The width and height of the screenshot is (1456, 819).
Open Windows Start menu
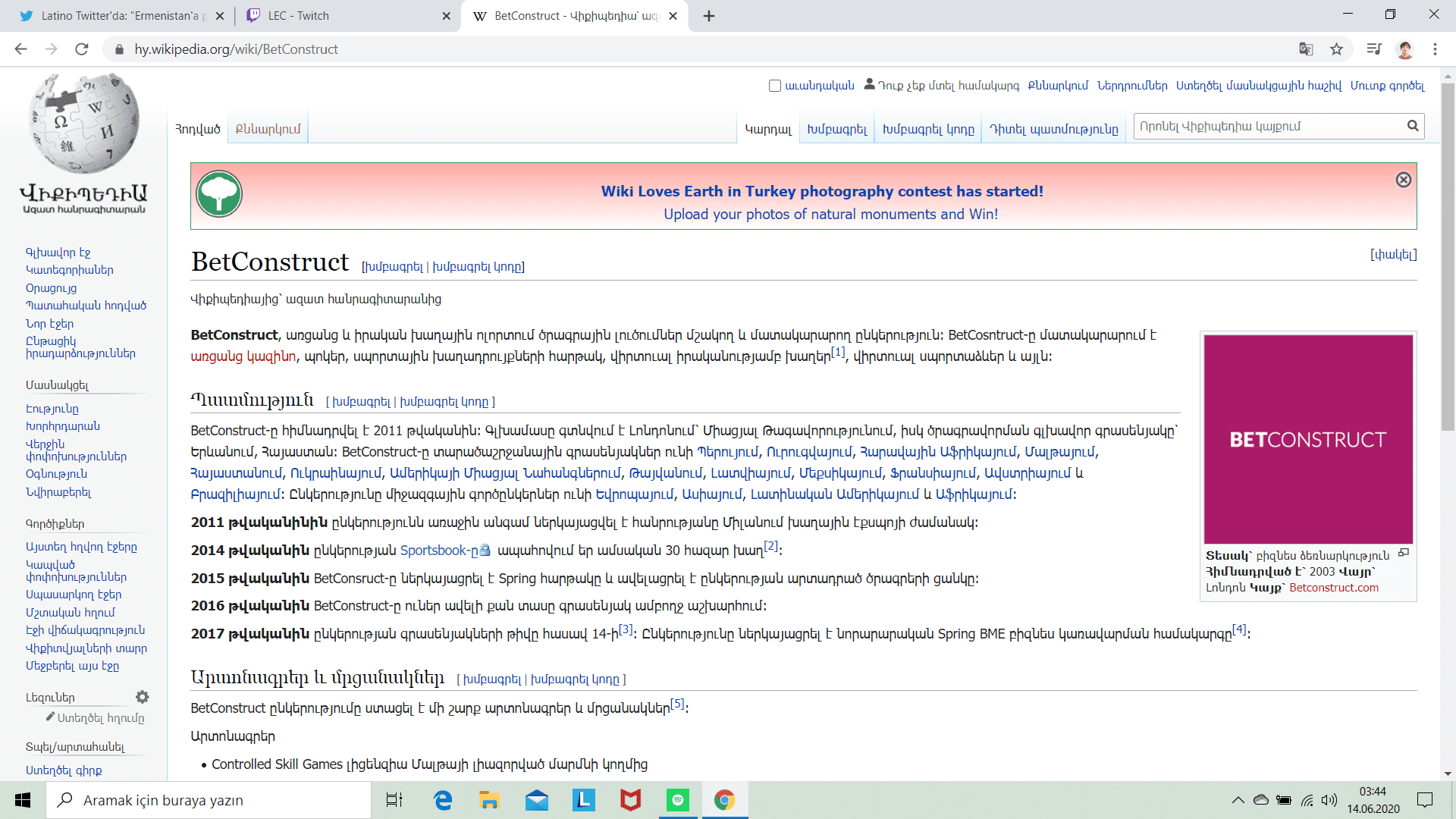pos(23,800)
